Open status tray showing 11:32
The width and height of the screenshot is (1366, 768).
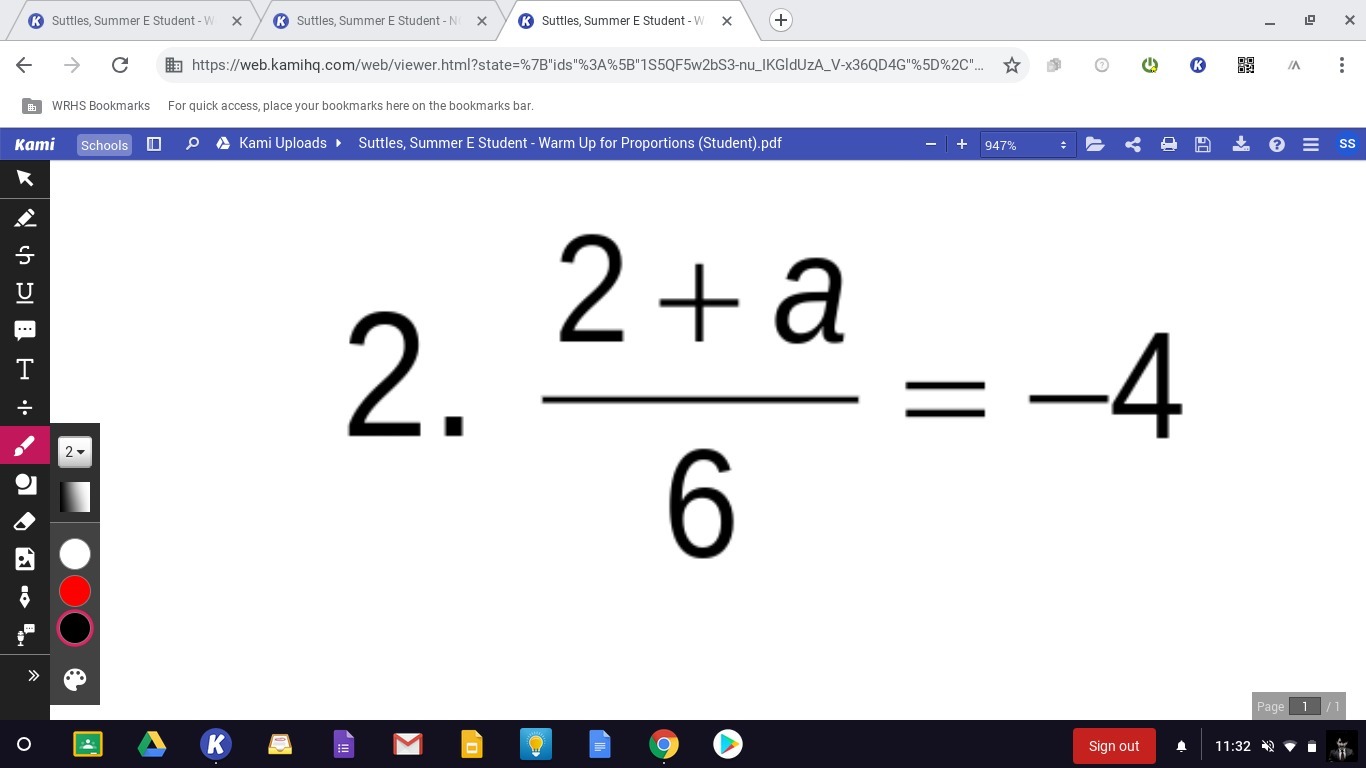point(1266,746)
